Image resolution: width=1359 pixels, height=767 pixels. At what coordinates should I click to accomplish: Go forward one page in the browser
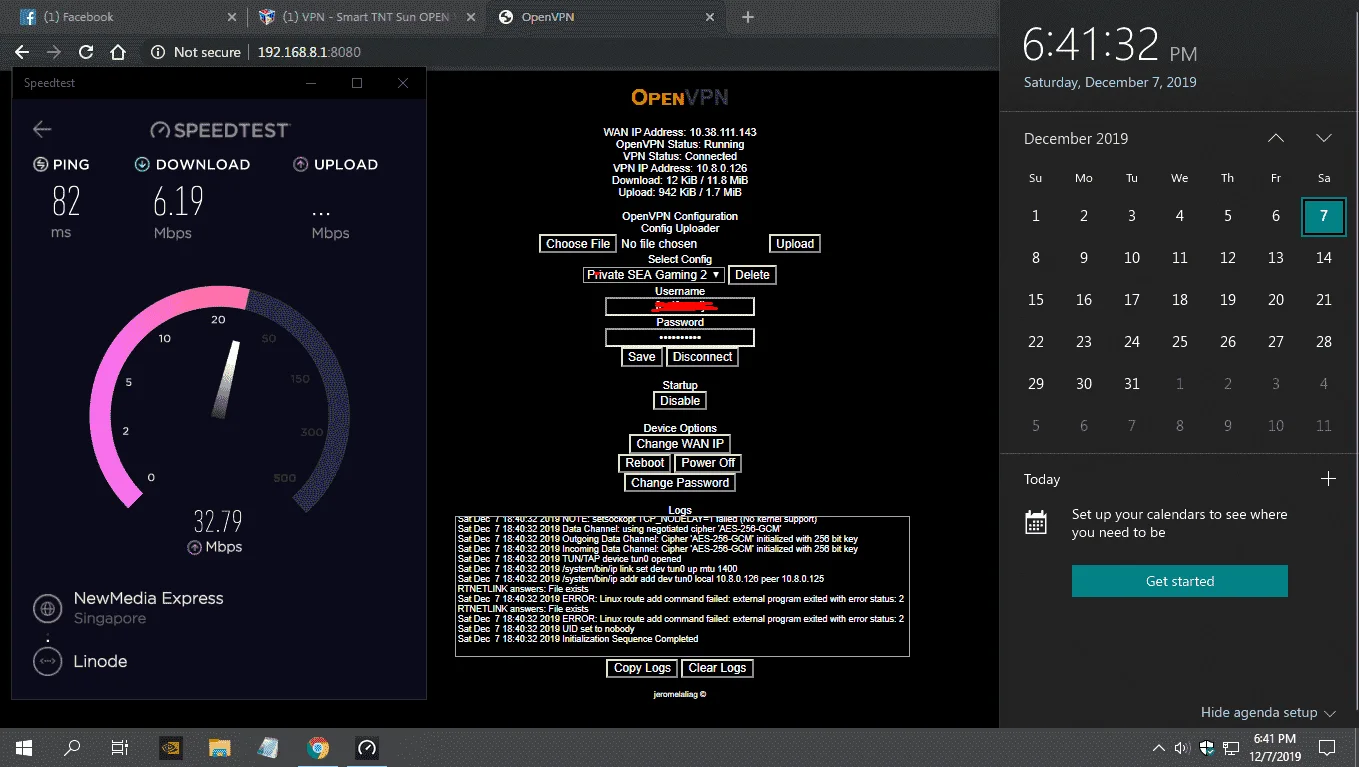(x=54, y=52)
